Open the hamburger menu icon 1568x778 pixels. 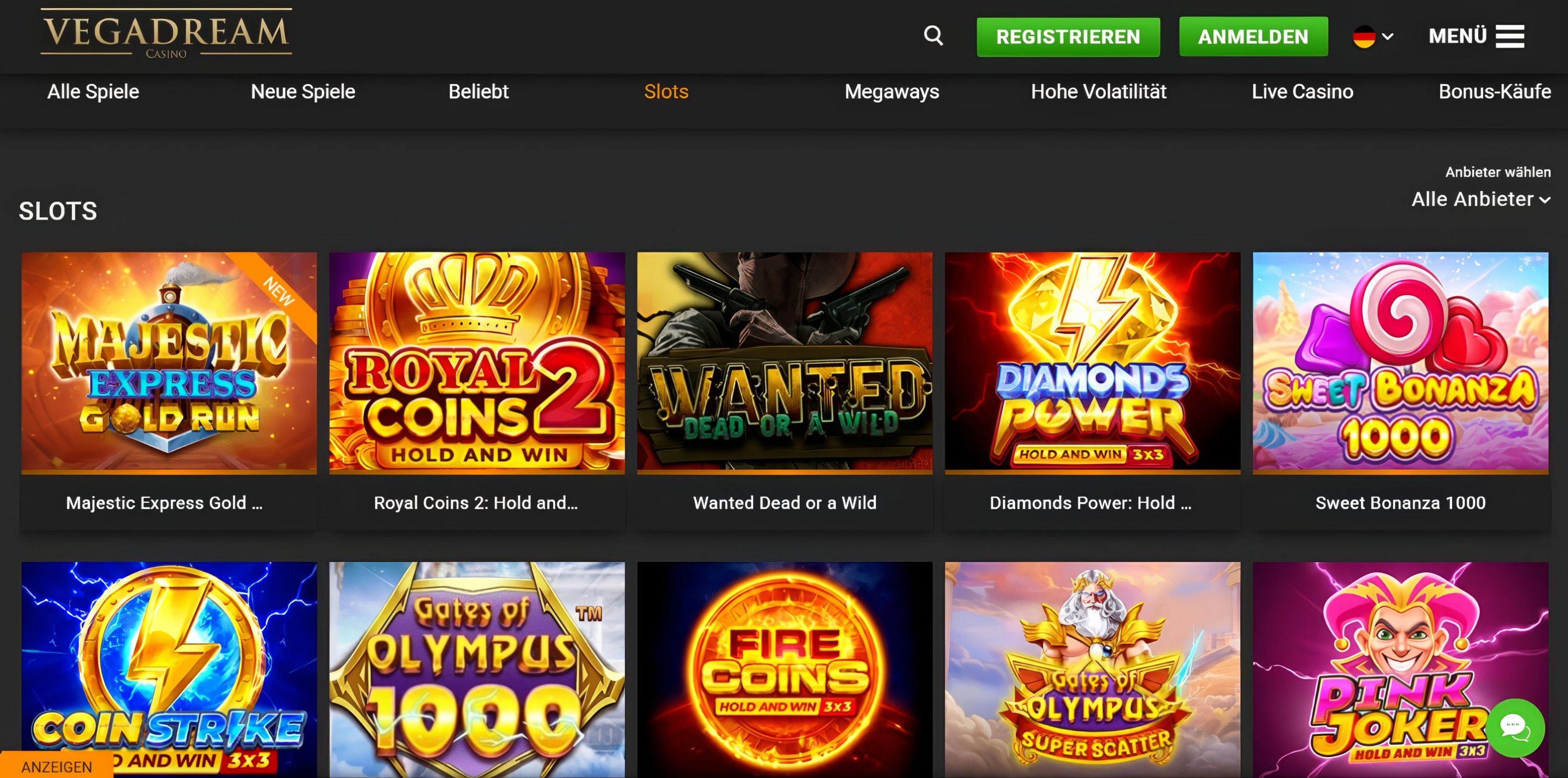tap(1510, 36)
